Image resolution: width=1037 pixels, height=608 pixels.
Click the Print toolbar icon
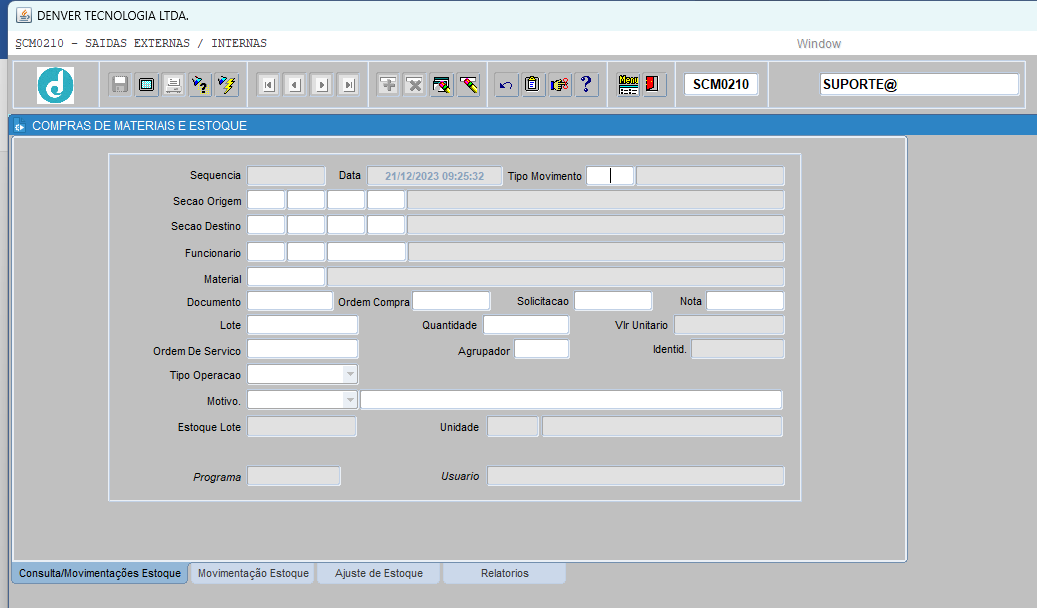[173, 85]
